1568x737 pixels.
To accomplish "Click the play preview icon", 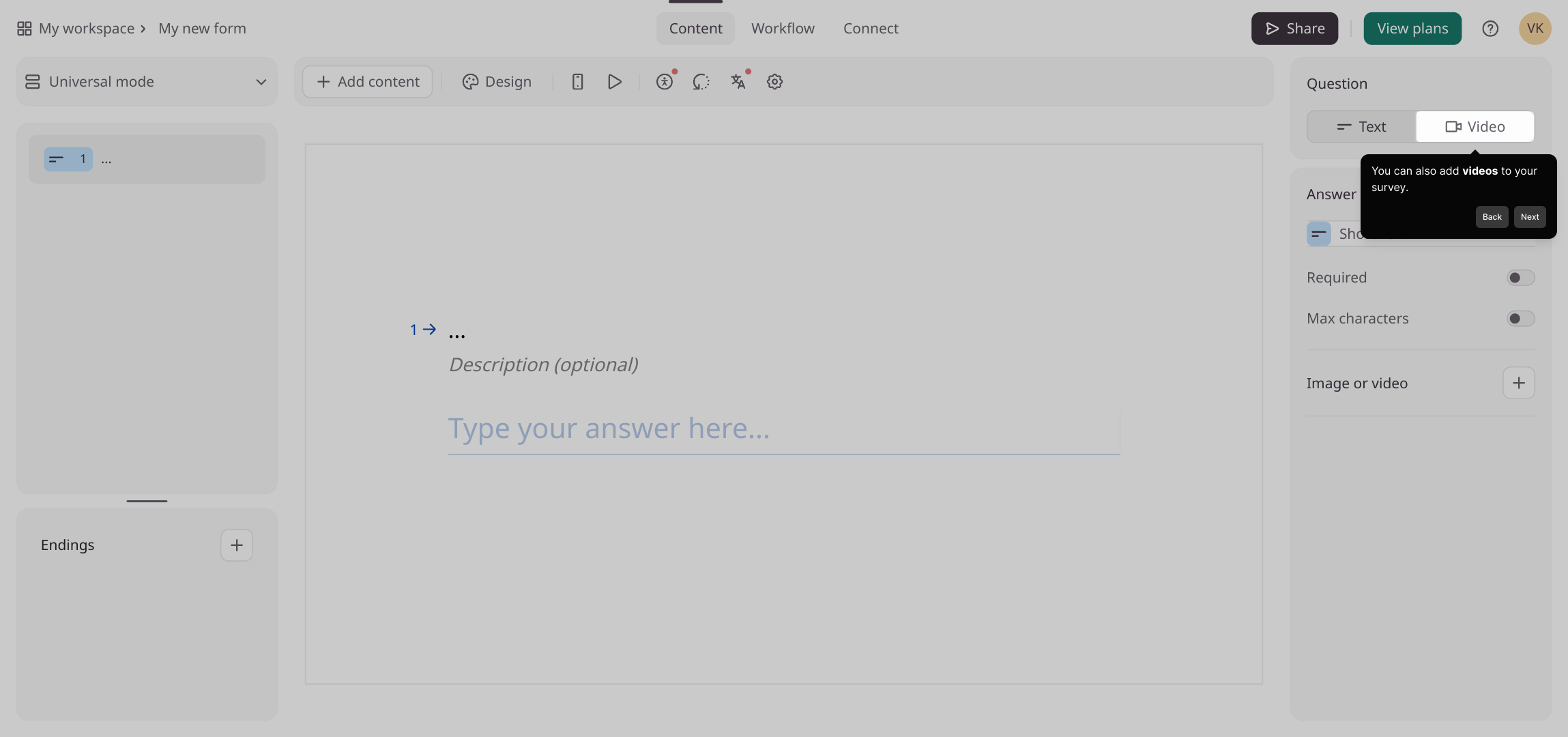I will pyautogui.click(x=614, y=82).
